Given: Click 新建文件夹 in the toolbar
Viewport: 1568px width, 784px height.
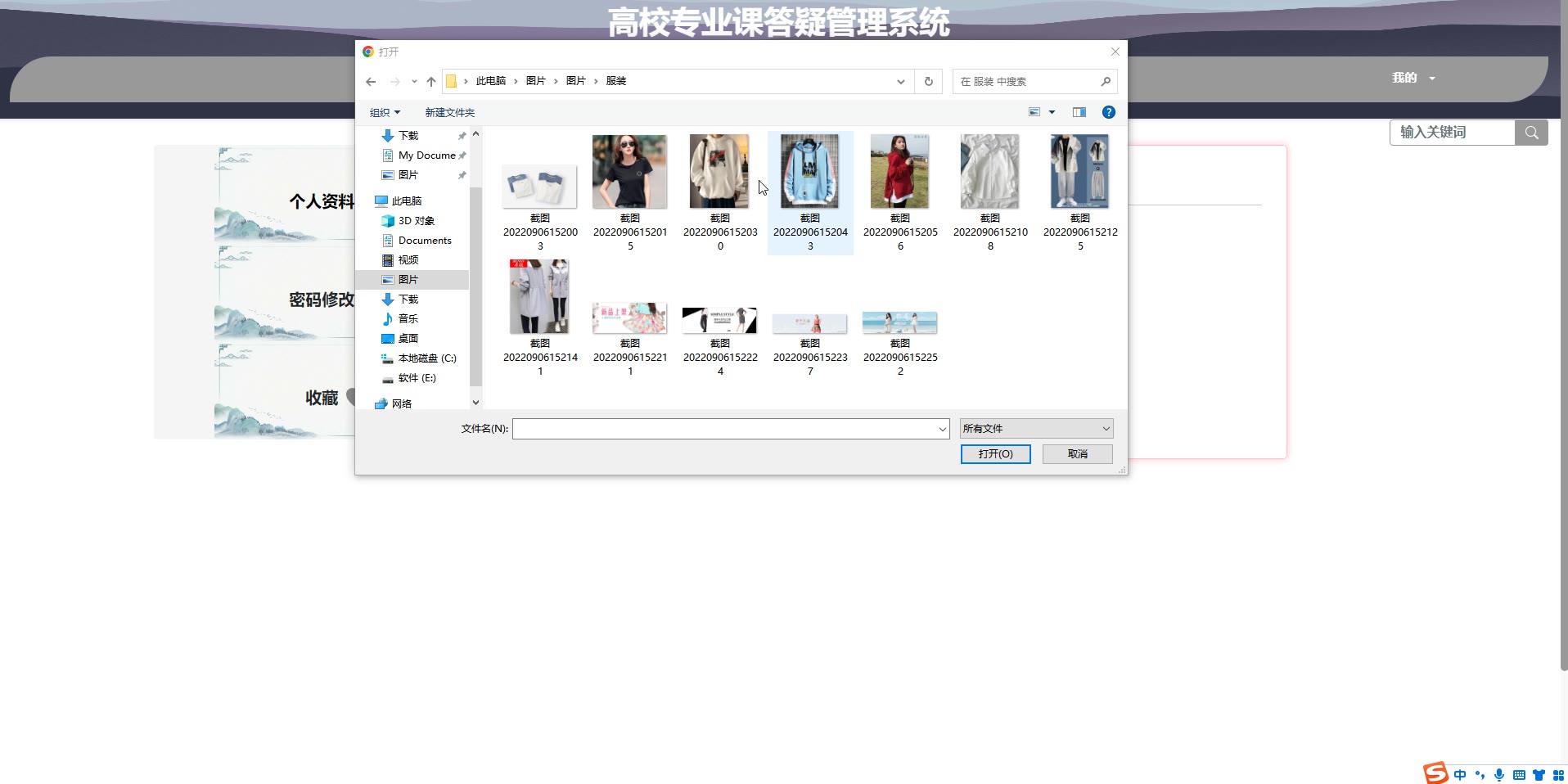Looking at the screenshot, I should (449, 113).
